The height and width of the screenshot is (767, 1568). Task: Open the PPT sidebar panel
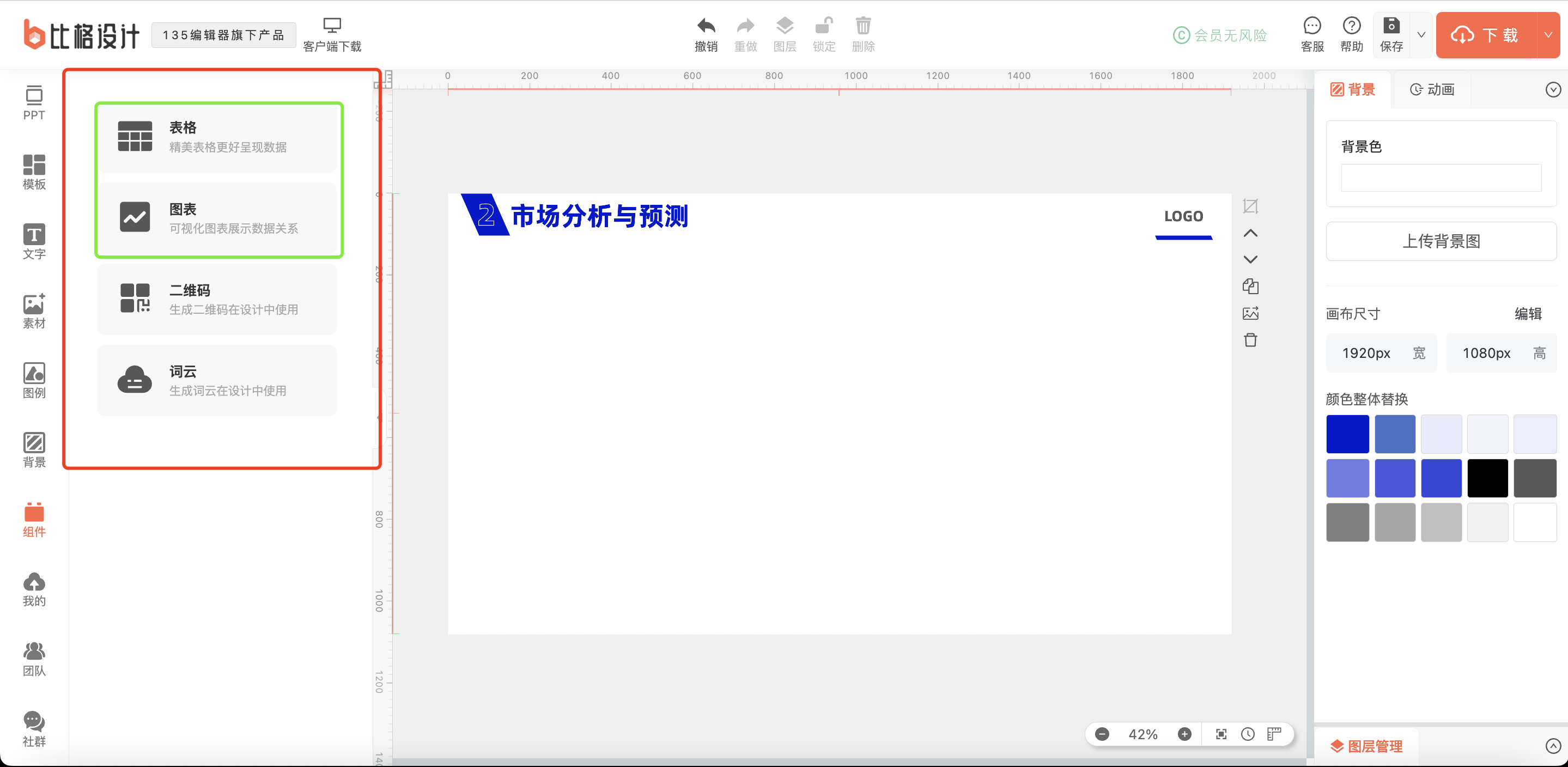(34, 102)
